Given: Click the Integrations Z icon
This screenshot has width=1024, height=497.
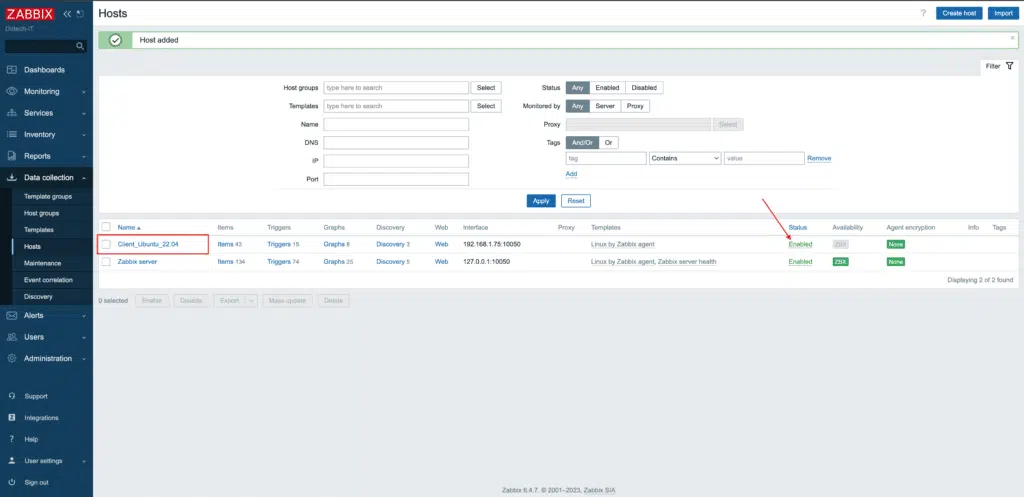Looking at the screenshot, I should tap(12, 418).
